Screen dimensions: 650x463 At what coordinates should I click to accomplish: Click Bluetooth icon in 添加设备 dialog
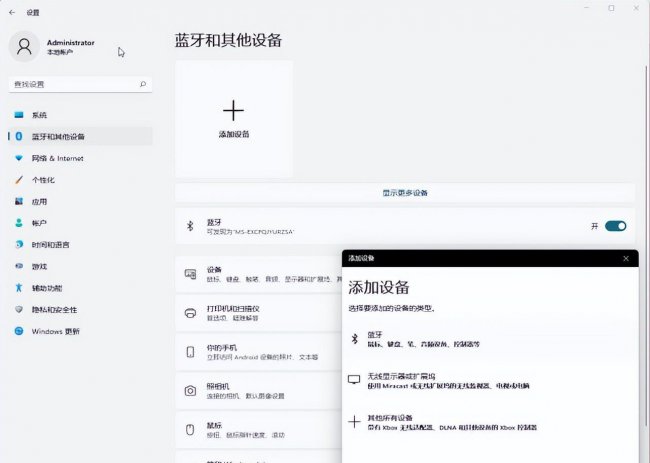pos(354,339)
